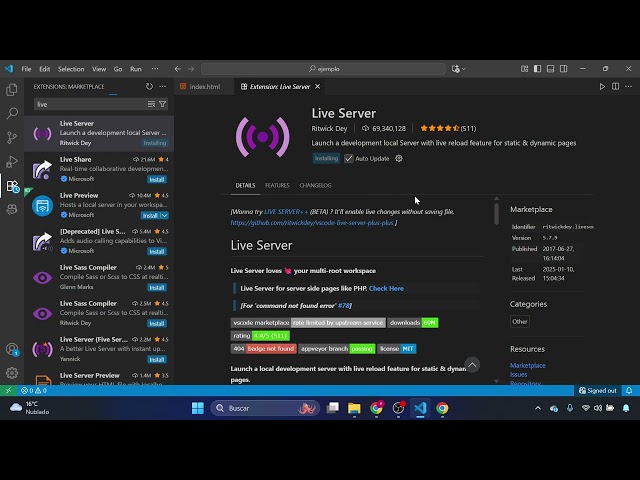This screenshot has width=640, height=480.
Task: Open extensions view more actions menu
Action: [162, 87]
